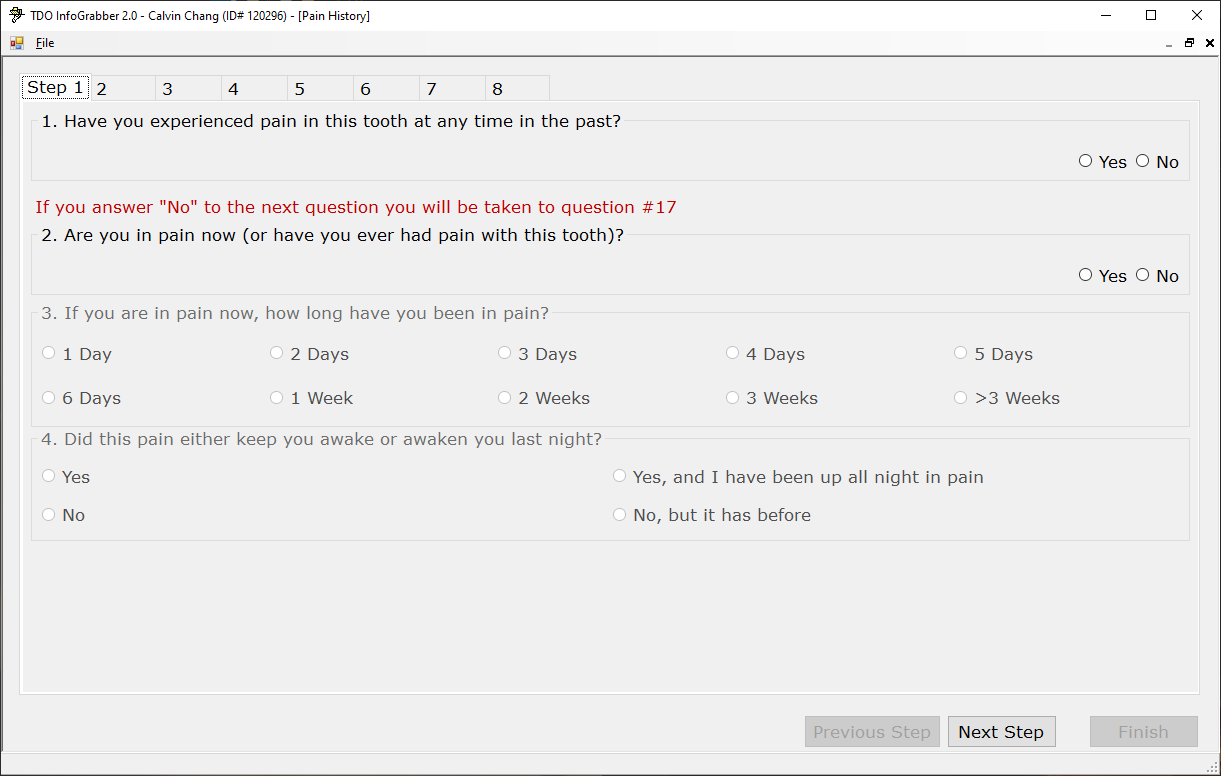The image size is (1221, 776).
Task: Jump to tab 8
Action: (498, 89)
